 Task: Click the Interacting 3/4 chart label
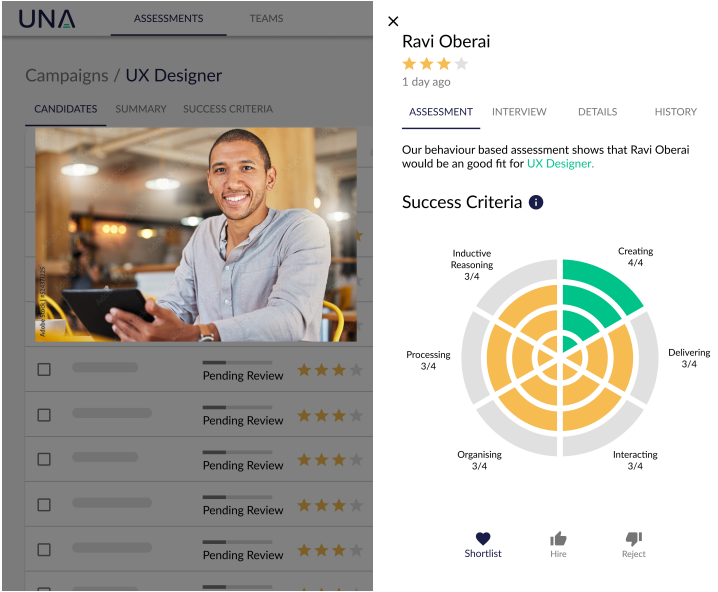coord(635,460)
